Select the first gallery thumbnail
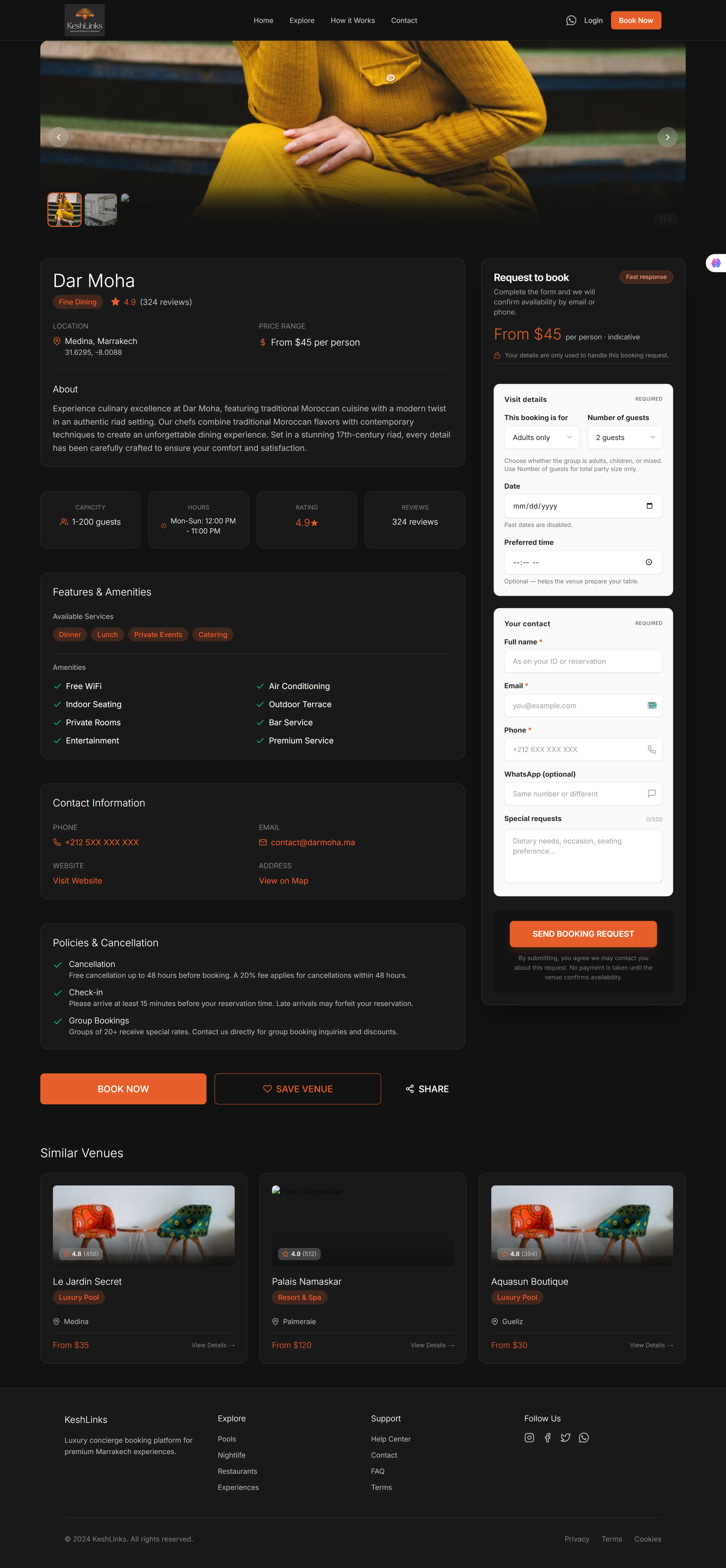The height and width of the screenshot is (1568, 726). tap(65, 209)
